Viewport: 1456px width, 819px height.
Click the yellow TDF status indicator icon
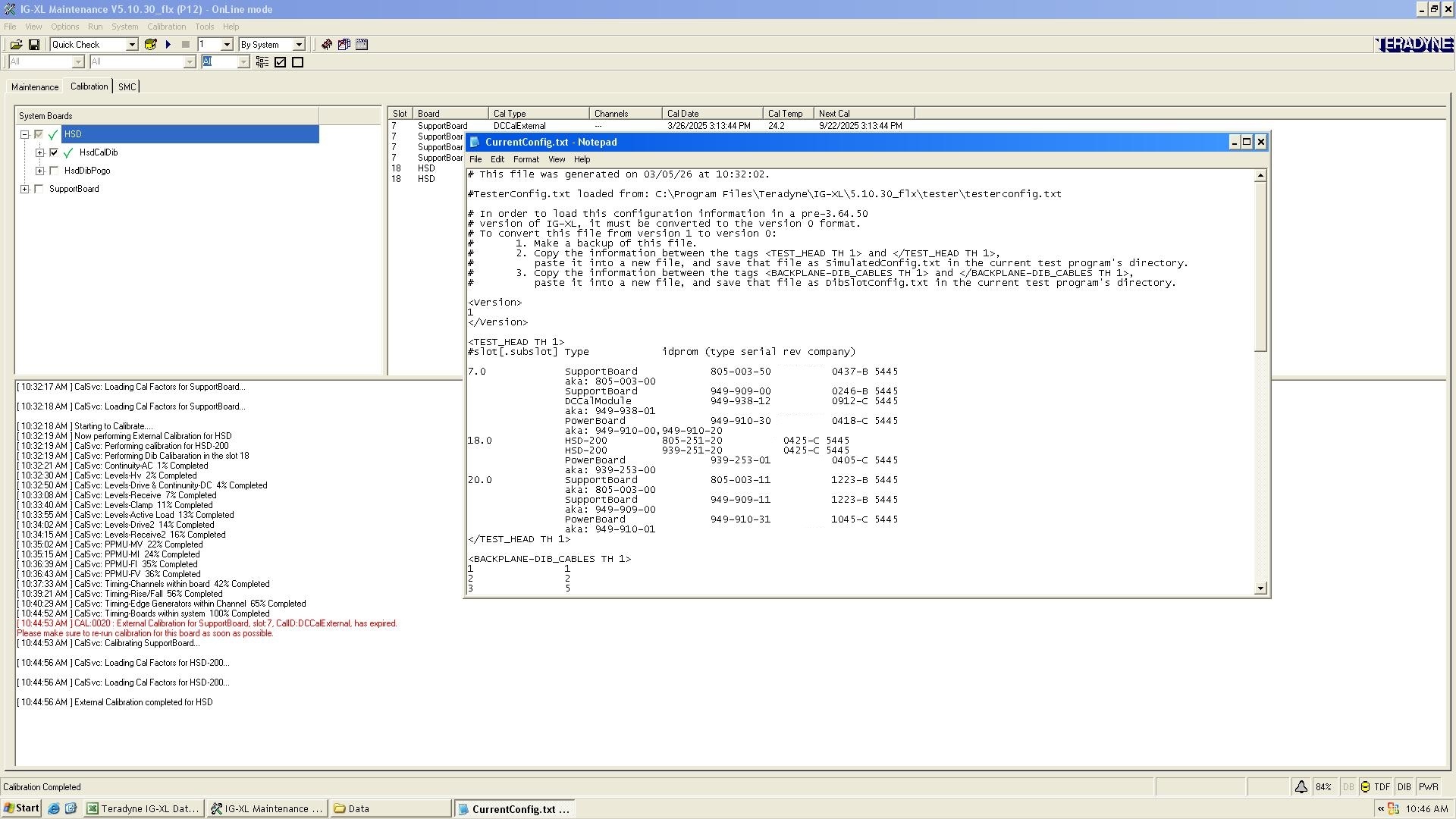[1365, 787]
